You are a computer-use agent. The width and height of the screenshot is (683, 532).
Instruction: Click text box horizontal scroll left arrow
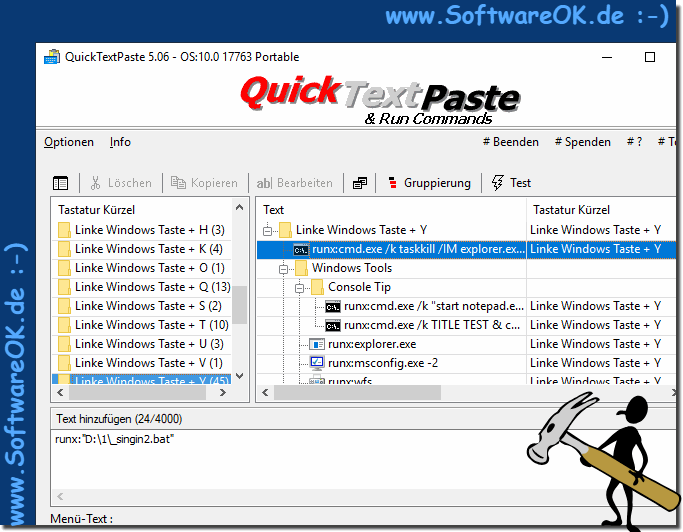pos(60,496)
